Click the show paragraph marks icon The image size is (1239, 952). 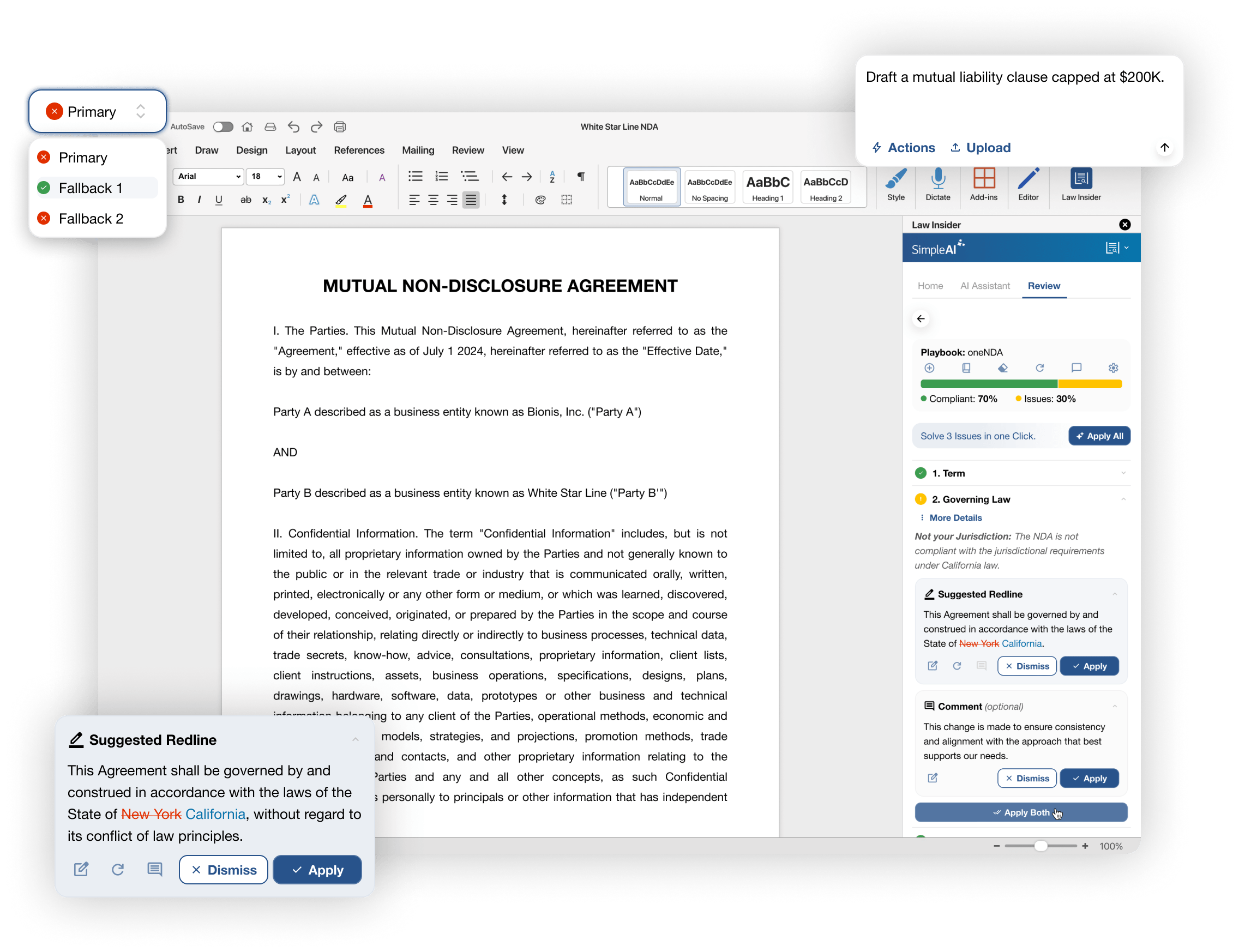click(580, 177)
